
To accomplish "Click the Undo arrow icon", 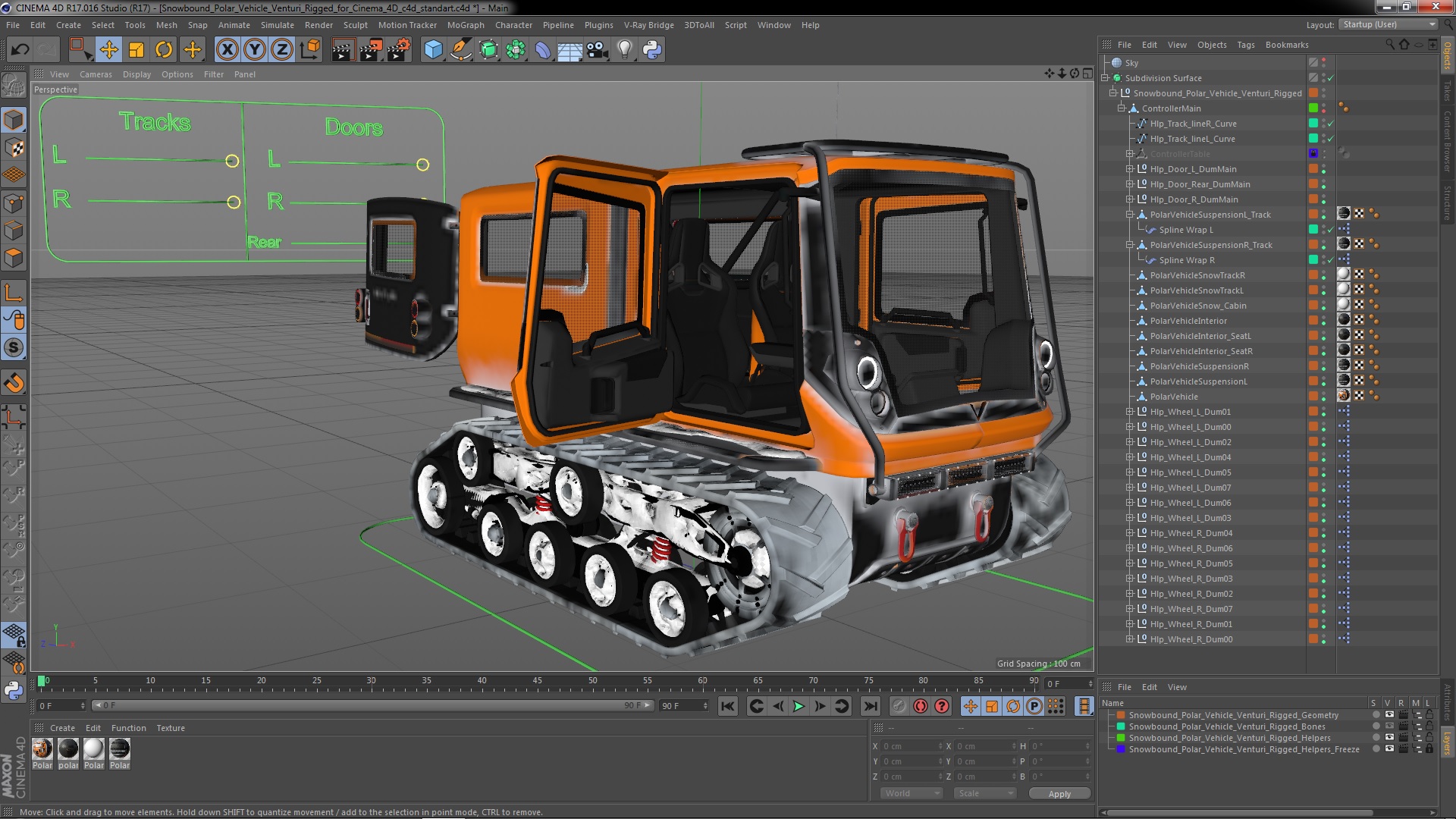I will coord(20,50).
